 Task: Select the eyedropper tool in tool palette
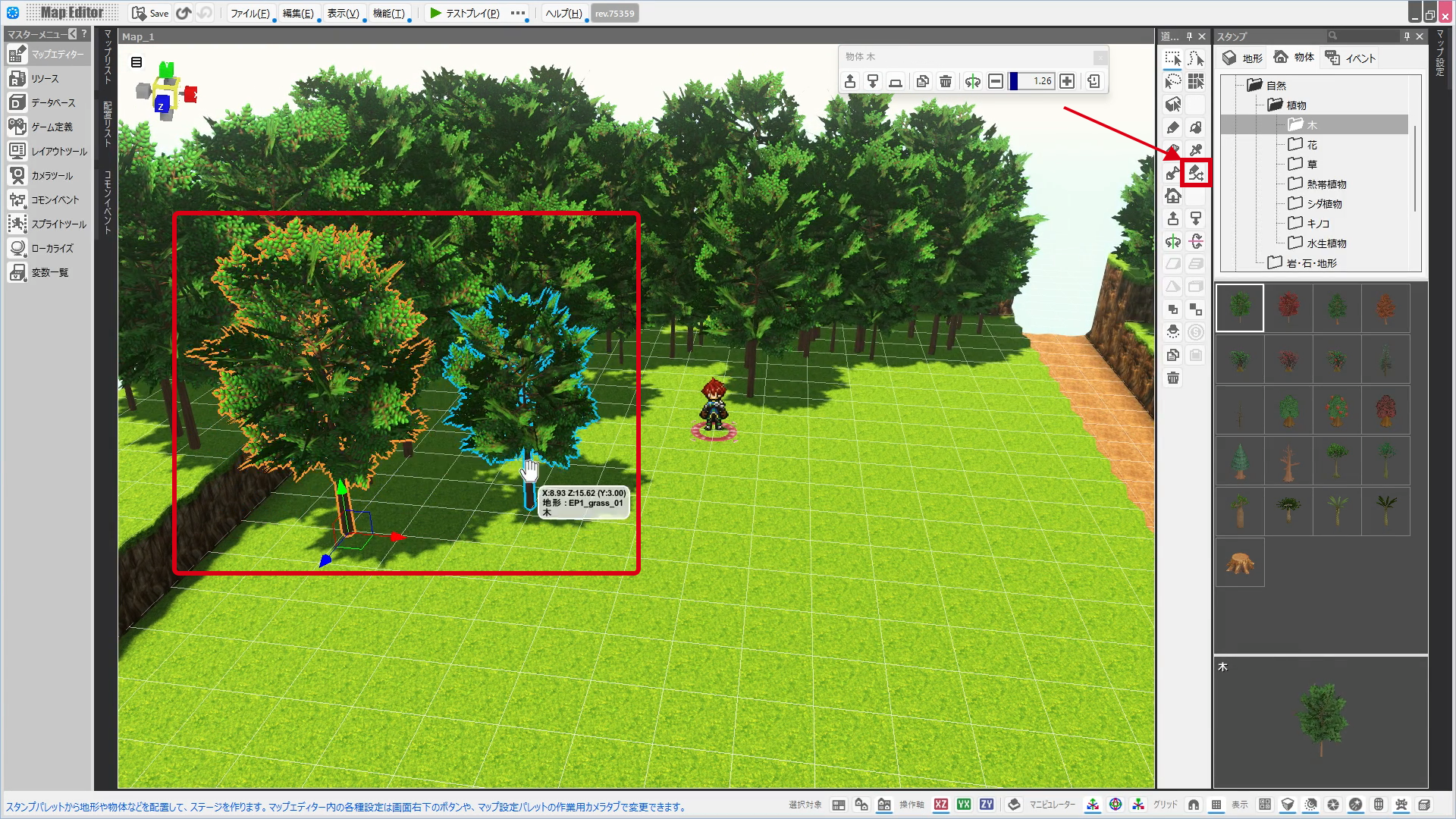tap(1196, 150)
